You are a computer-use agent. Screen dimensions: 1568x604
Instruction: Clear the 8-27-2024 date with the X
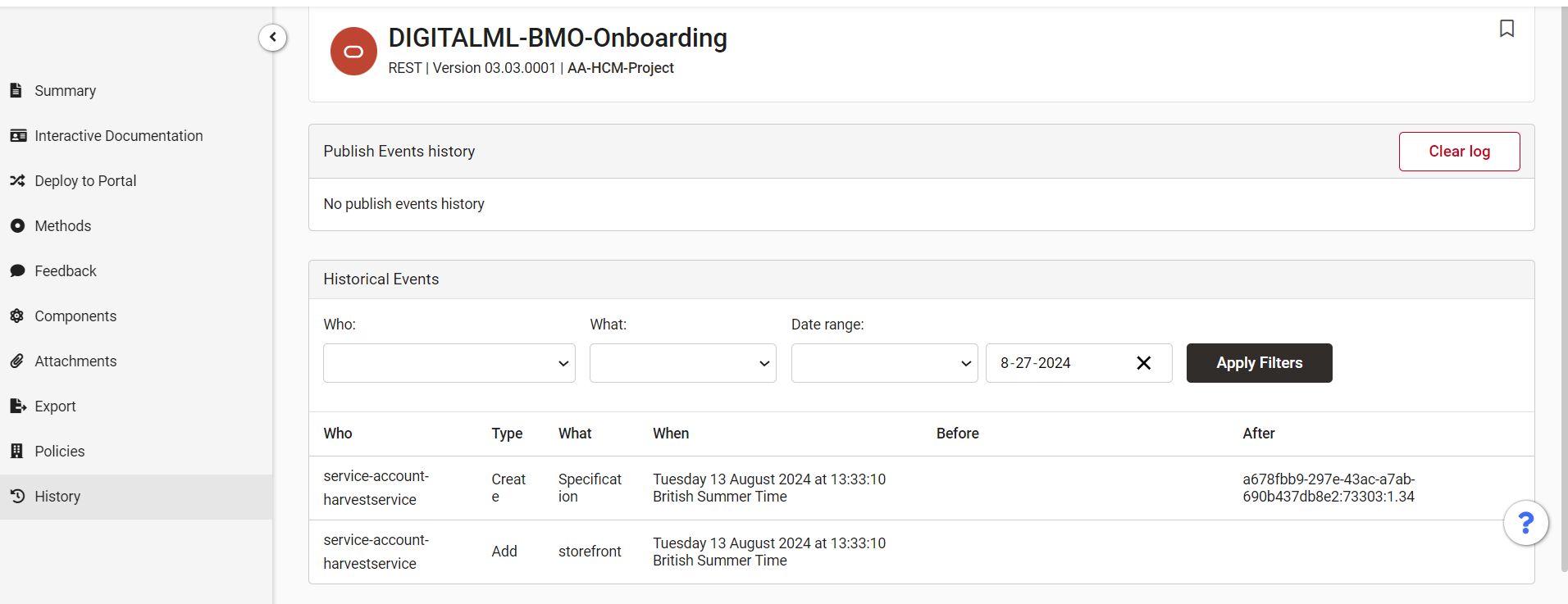[1143, 363]
